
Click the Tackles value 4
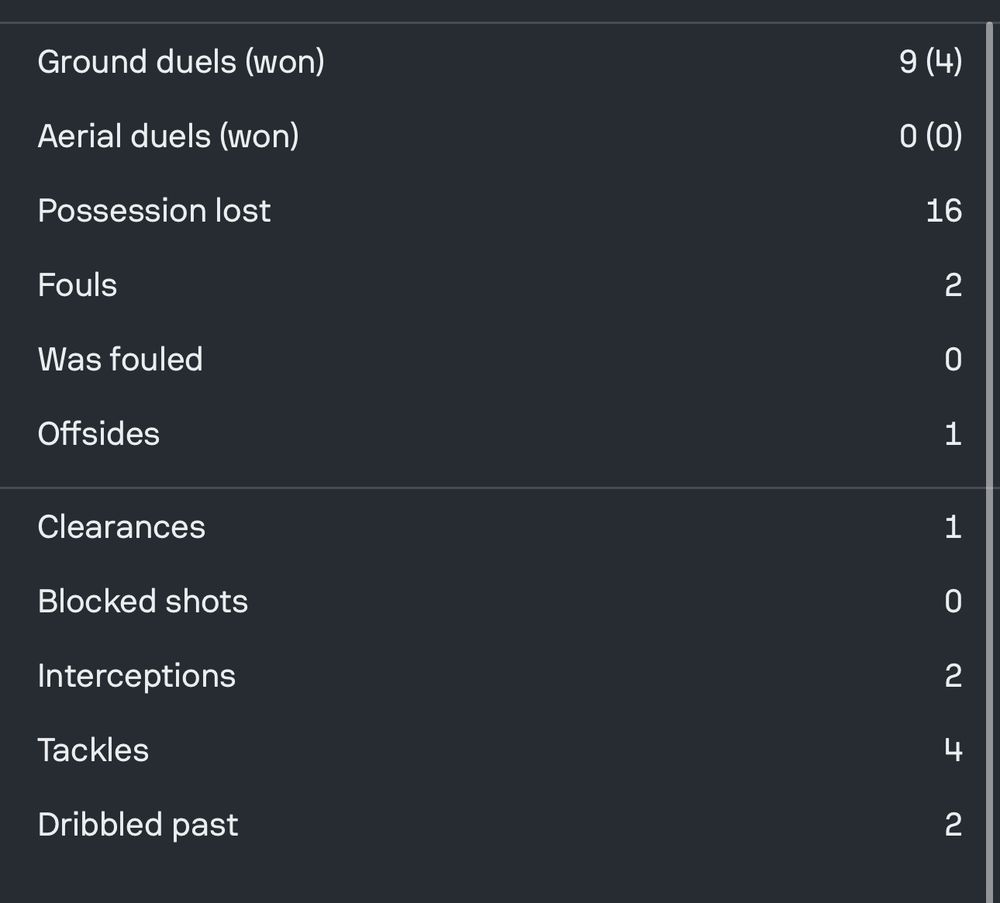pyautogui.click(x=953, y=750)
